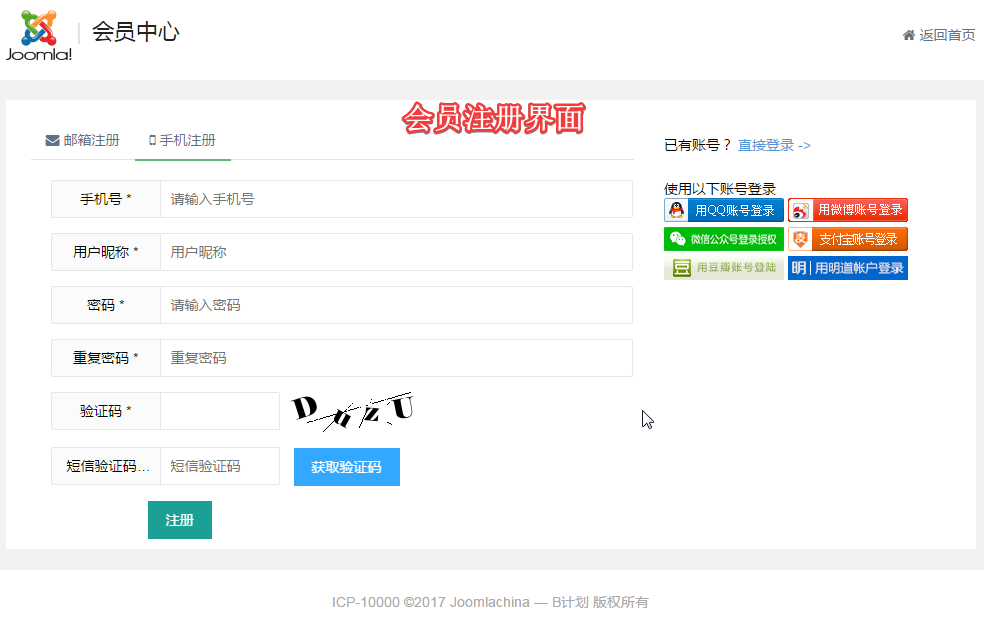Click into the 用户昵称 nickname field
This screenshot has width=984, height=619.
click(x=396, y=252)
